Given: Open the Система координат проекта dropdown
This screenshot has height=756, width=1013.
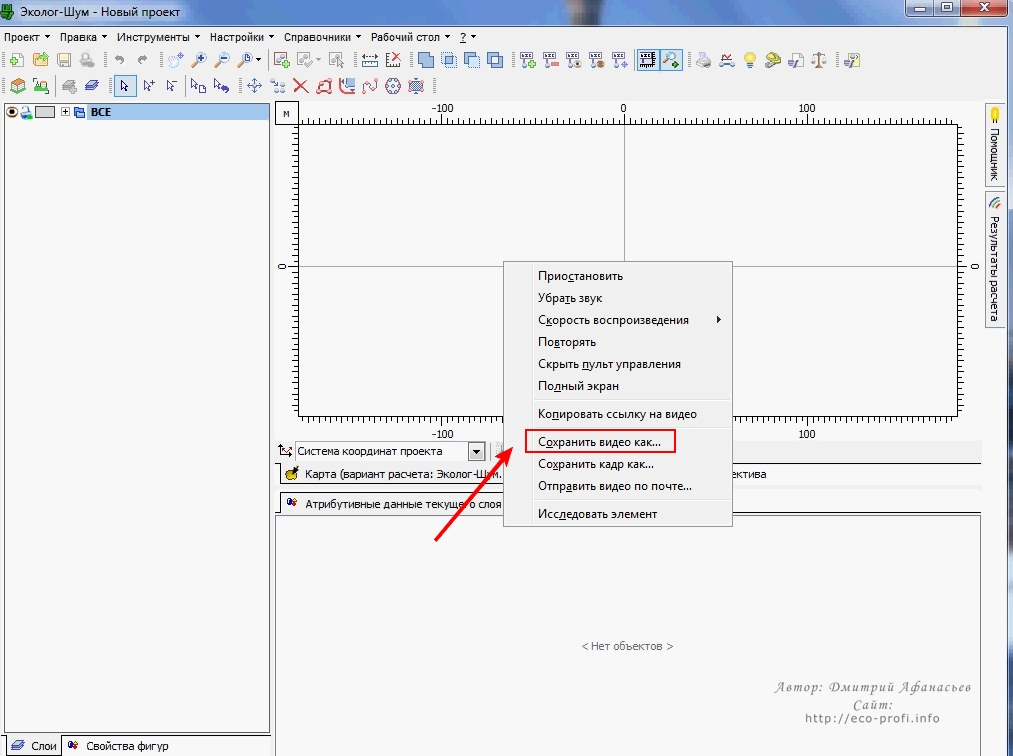Looking at the screenshot, I should pyautogui.click(x=476, y=451).
